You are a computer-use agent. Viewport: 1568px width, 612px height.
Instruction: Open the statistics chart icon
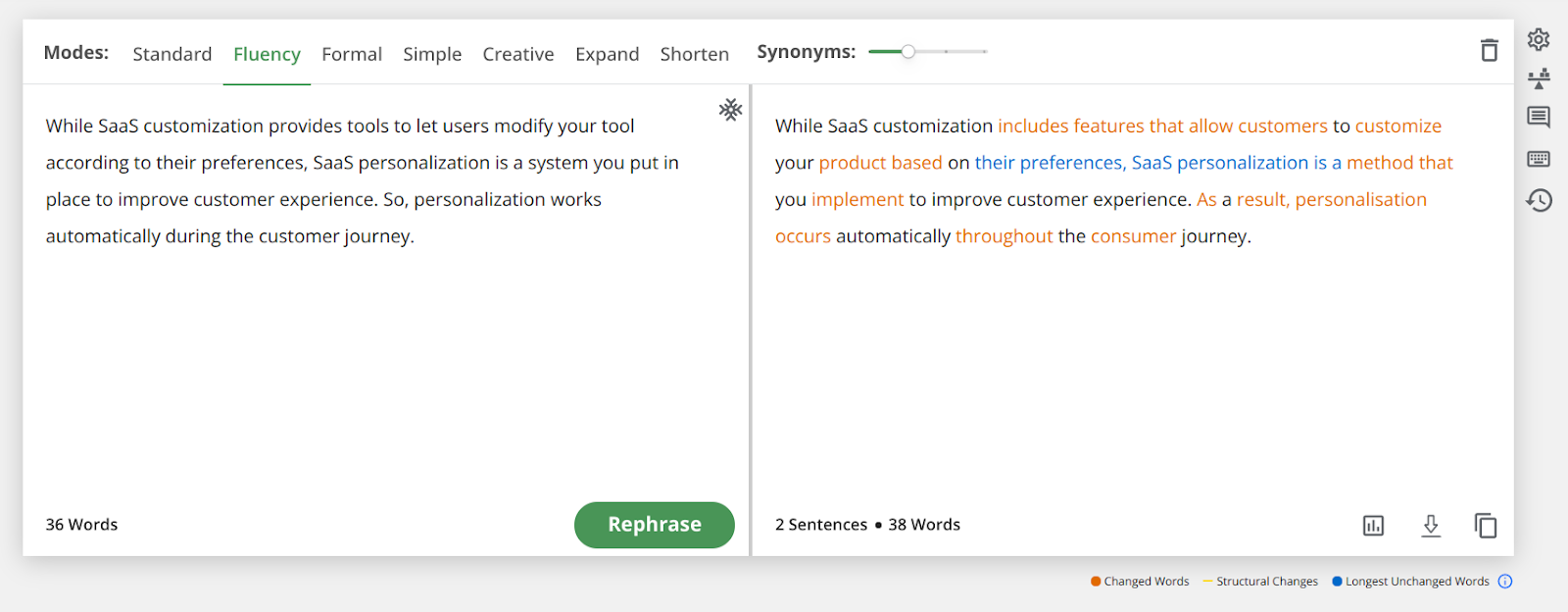tap(1373, 526)
